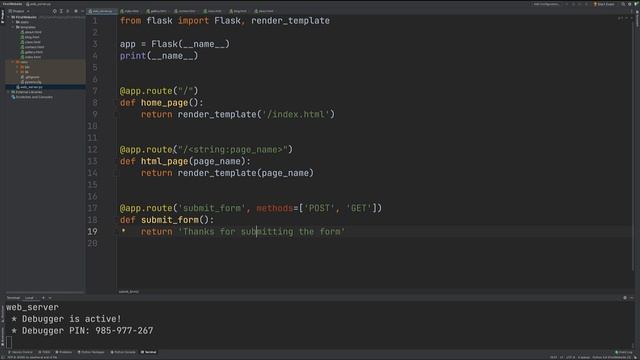
Task: Collapse the FirstWebsite root folder
Action: pyautogui.click(x=8, y=17)
